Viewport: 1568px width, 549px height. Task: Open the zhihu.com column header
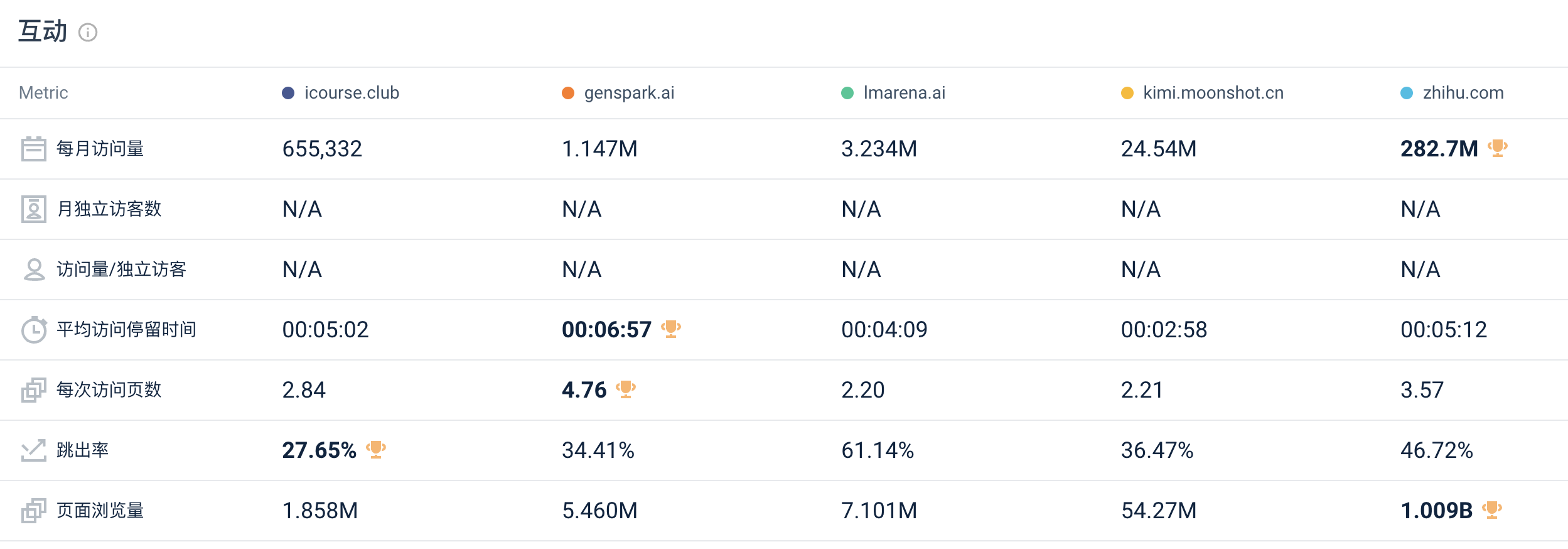tap(1463, 93)
